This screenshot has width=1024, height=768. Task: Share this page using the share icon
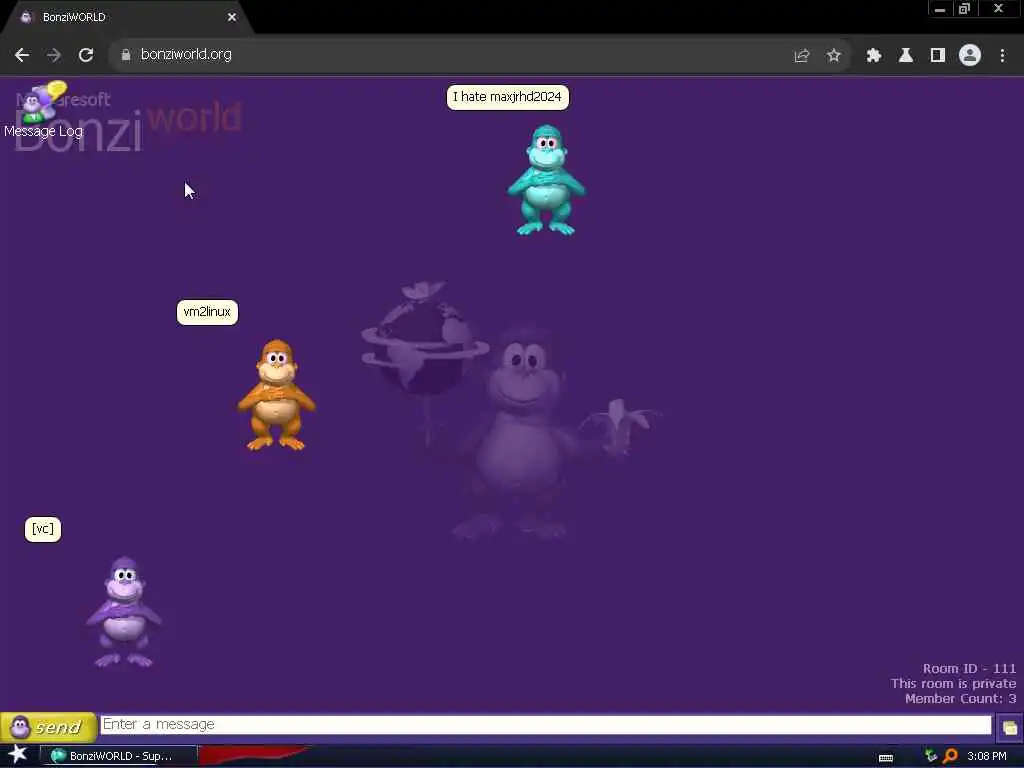[801, 56]
